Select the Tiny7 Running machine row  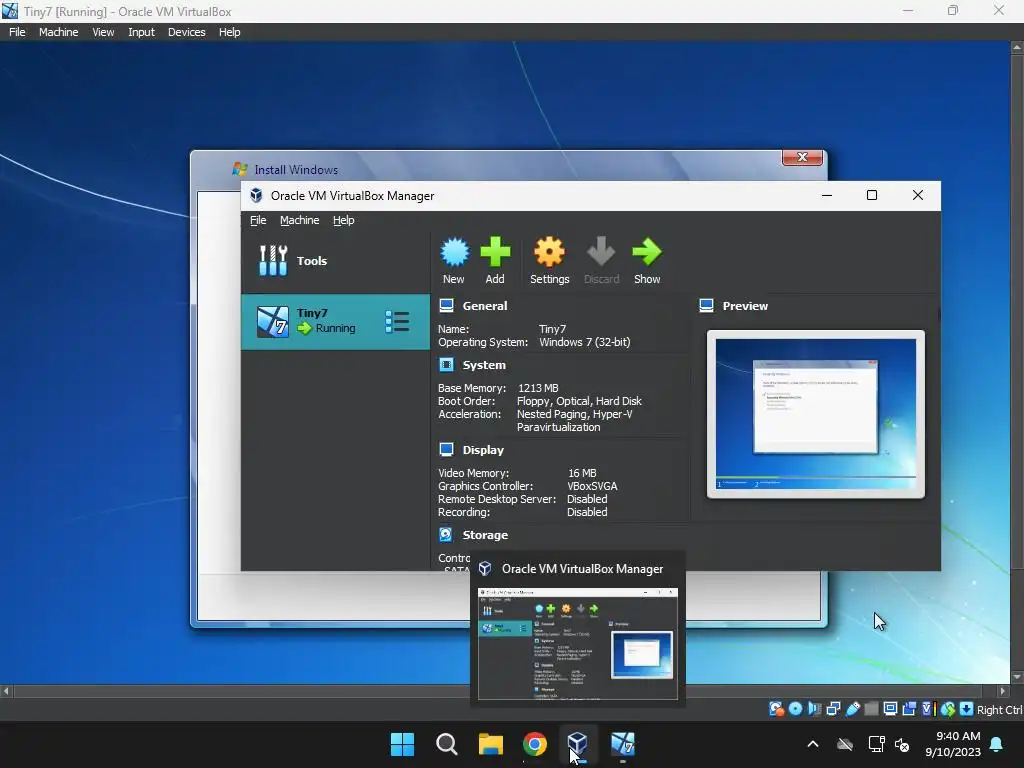click(335, 321)
